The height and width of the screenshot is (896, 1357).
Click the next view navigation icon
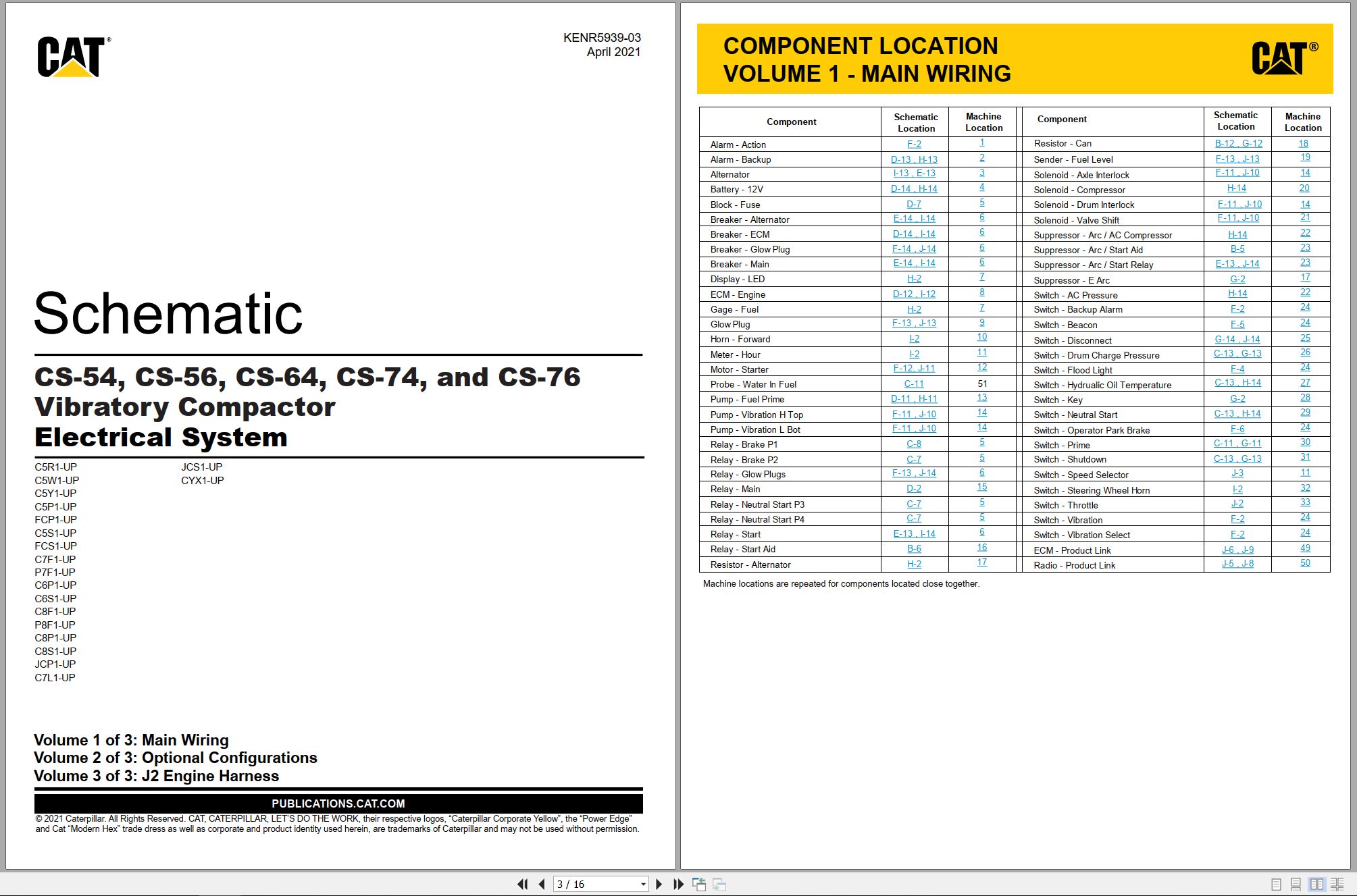(x=720, y=884)
